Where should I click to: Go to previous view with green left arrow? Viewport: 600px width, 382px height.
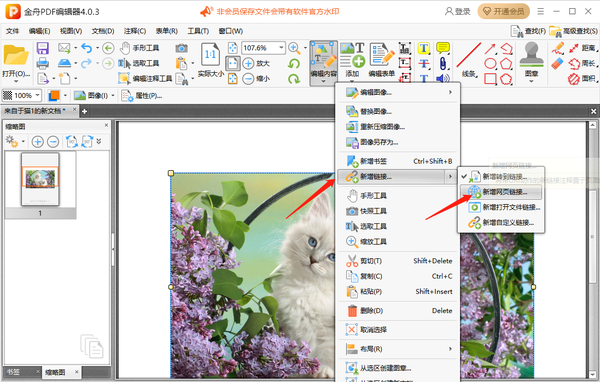point(108,48)
